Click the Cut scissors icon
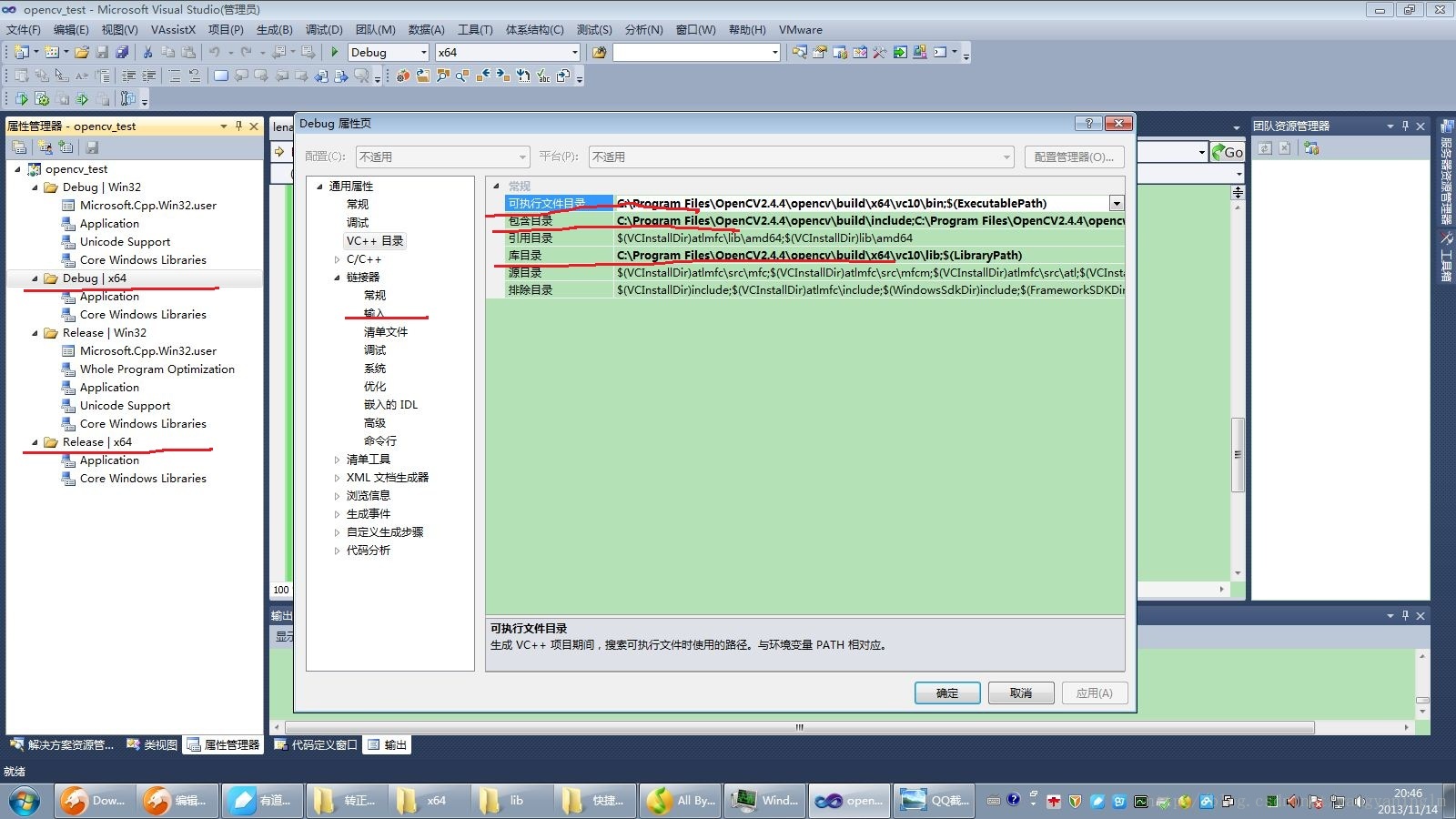The height and width of the screenshot is (819, 1456). click(147, 52)
